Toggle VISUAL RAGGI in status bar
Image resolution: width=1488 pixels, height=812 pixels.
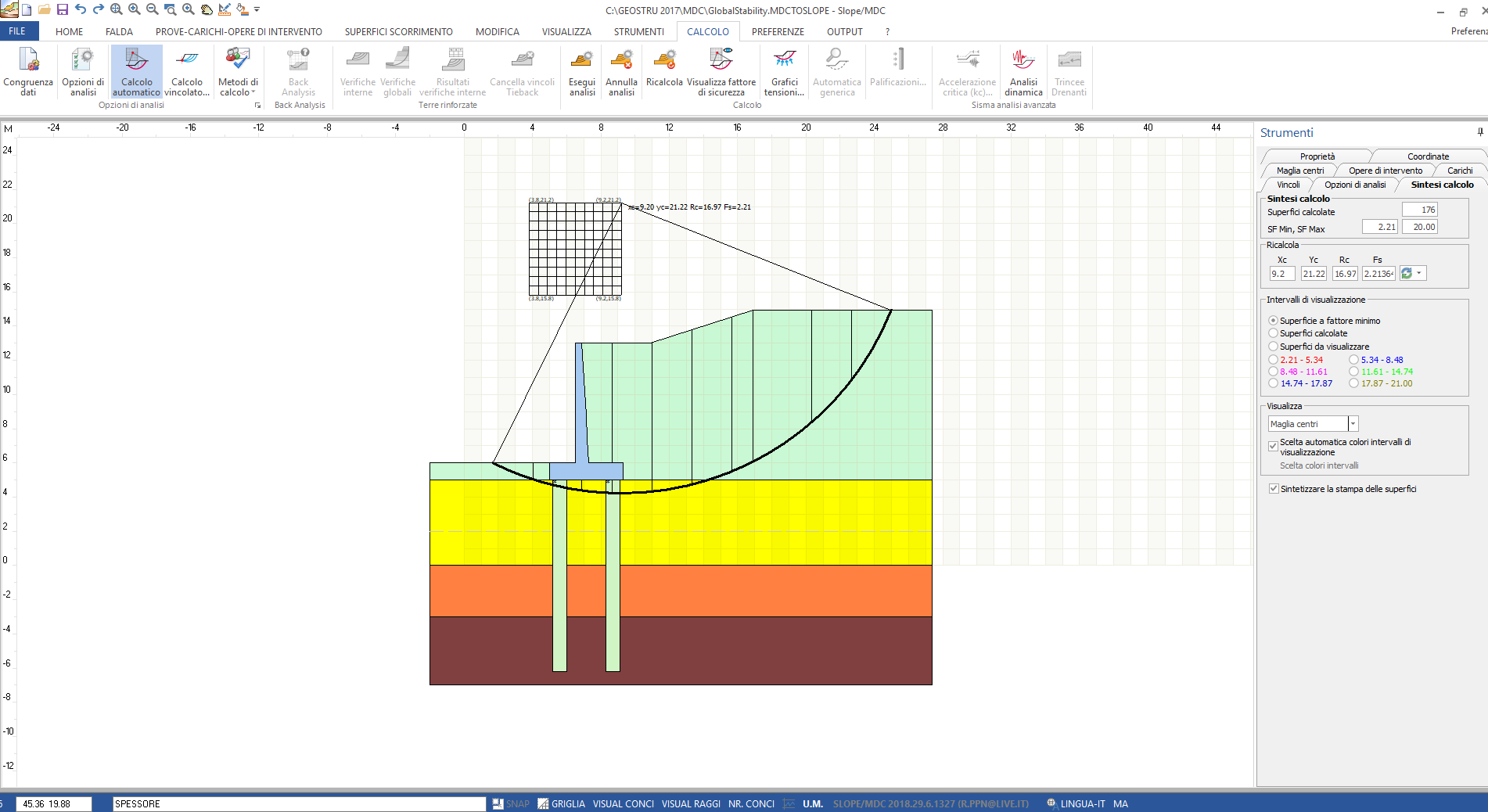coord(691,803)
